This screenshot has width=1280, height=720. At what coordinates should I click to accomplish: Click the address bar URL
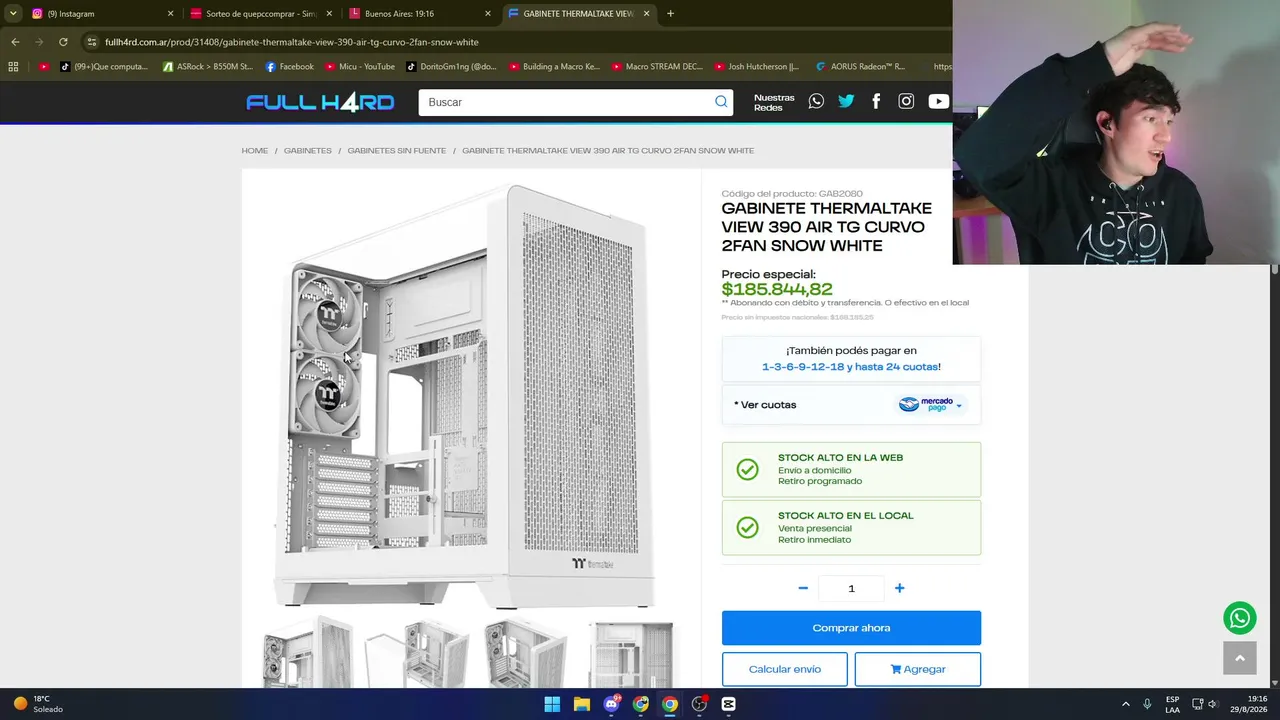coord(292,42)
